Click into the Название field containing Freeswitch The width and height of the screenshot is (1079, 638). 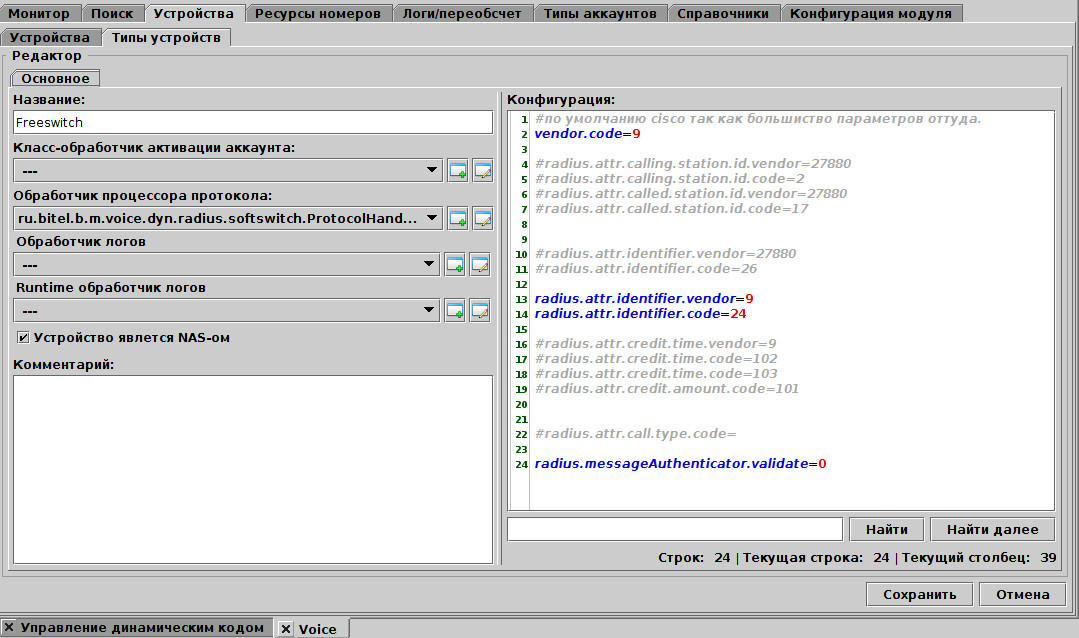pos(252,122)
